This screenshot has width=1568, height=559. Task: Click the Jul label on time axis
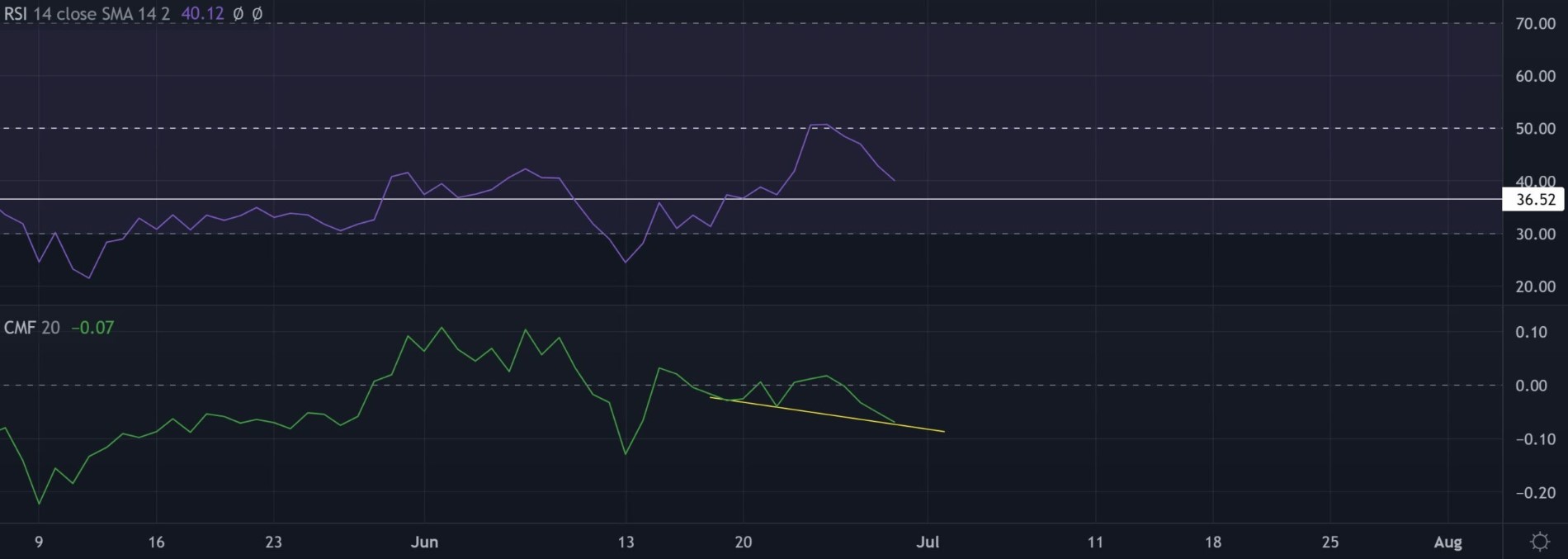point(928,542)
